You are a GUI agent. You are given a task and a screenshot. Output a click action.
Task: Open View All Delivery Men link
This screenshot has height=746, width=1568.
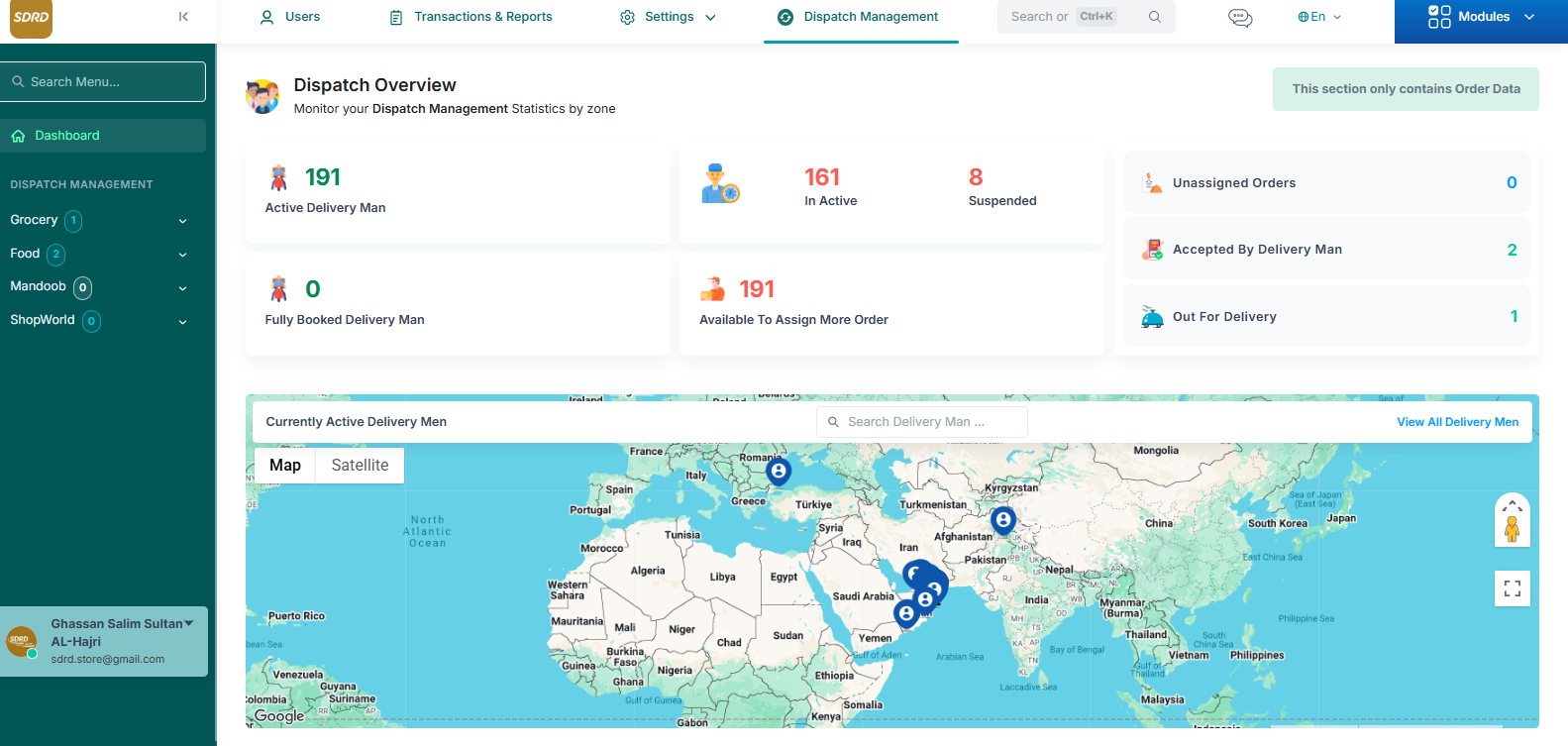(x=1457, y=422)
